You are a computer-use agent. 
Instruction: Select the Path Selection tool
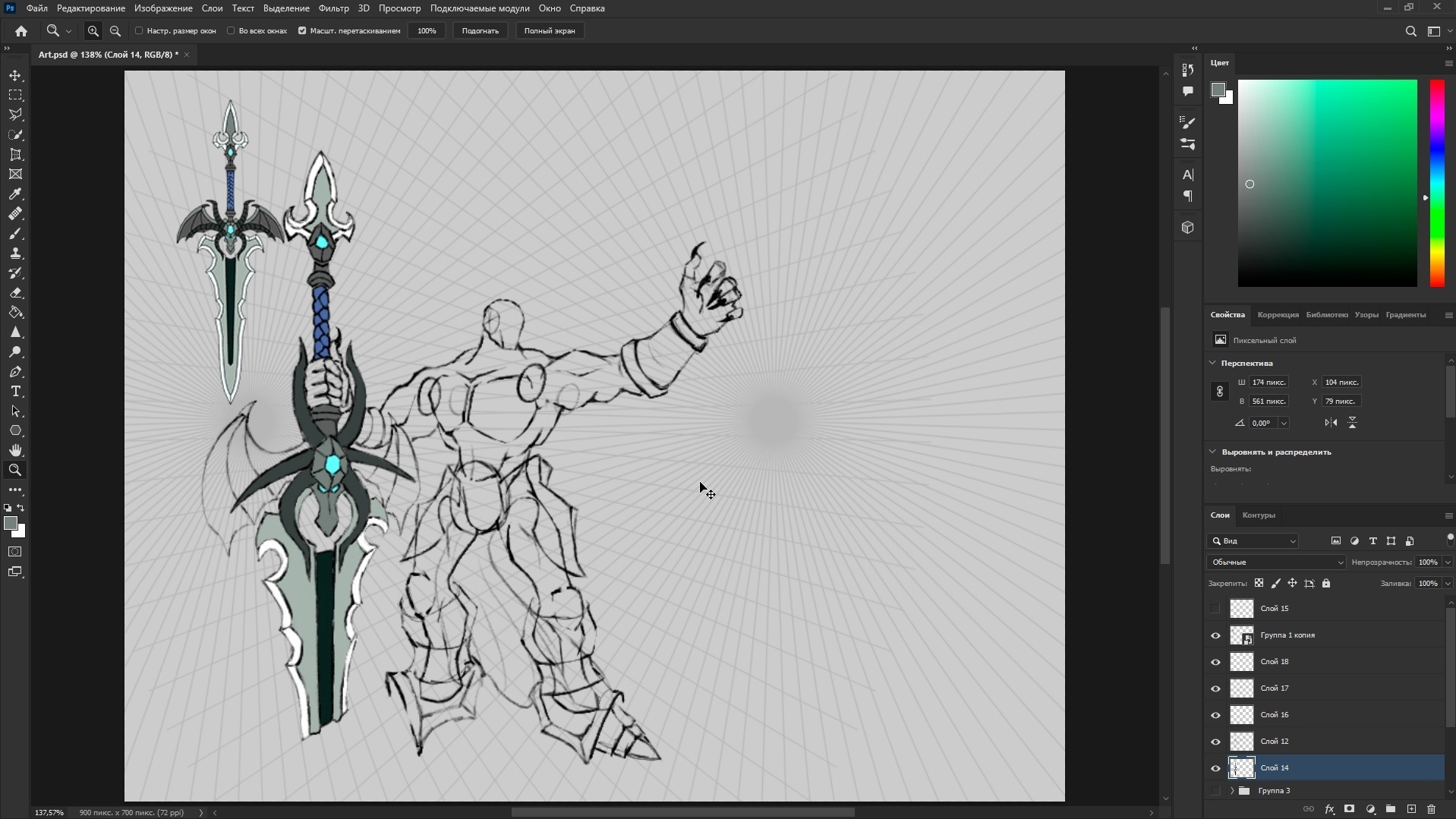pos(15,411)
